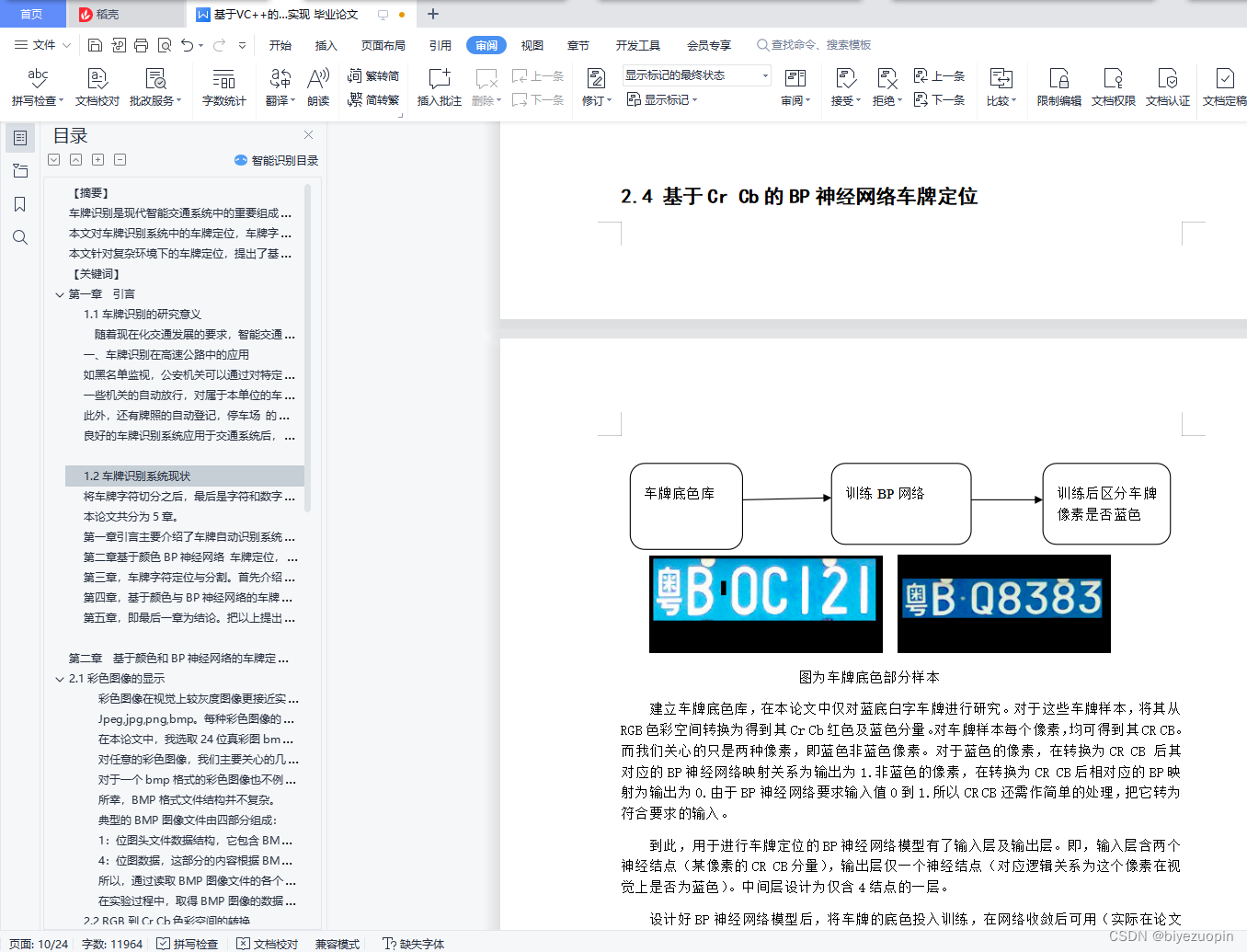The width and height of the screenshot is (1247, 952).
Task: Open the final-document (文档定稿) tool
Action: pos(1224,87)
